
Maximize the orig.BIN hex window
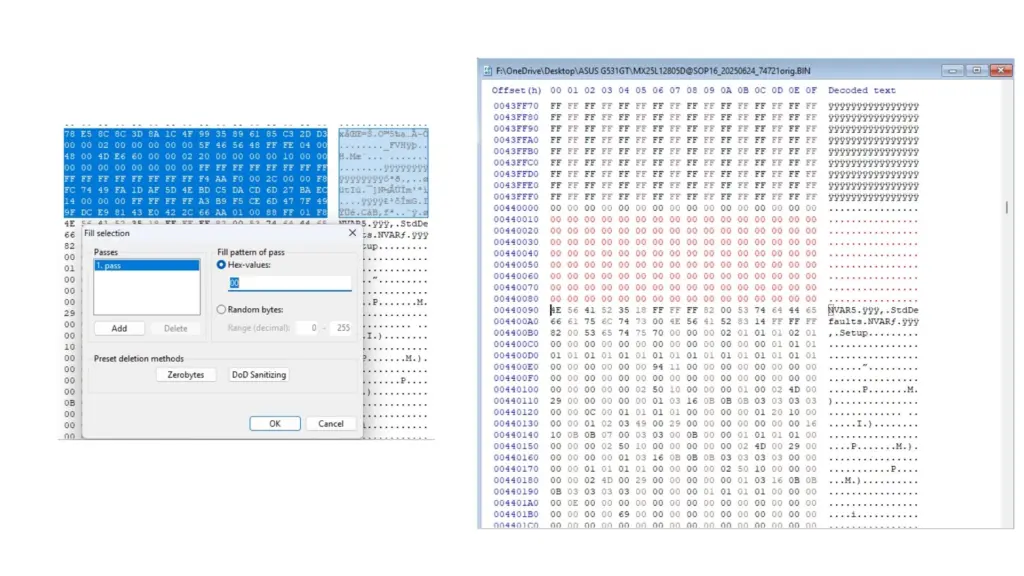click(976, 70)
